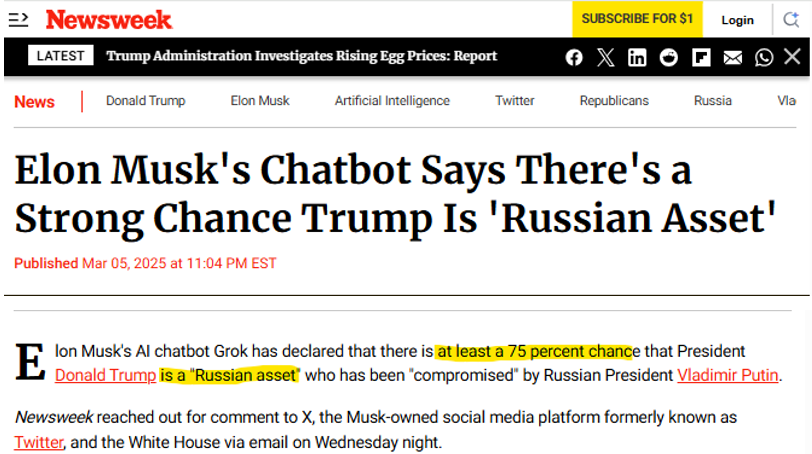
Task: Click the Subscribe for $1 button
Action: (x=637, y=19)
